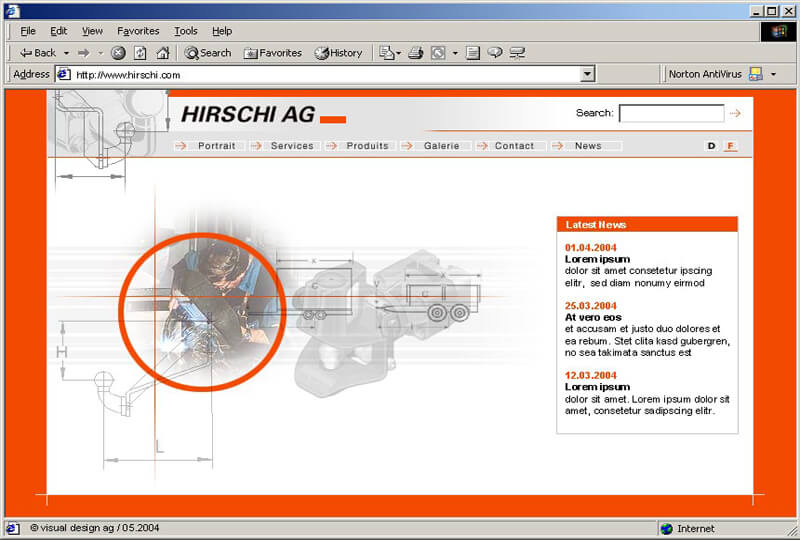Viewport: 800px width, 540px height.
Task: Open the History toolbar button
Action: [339, 53]
